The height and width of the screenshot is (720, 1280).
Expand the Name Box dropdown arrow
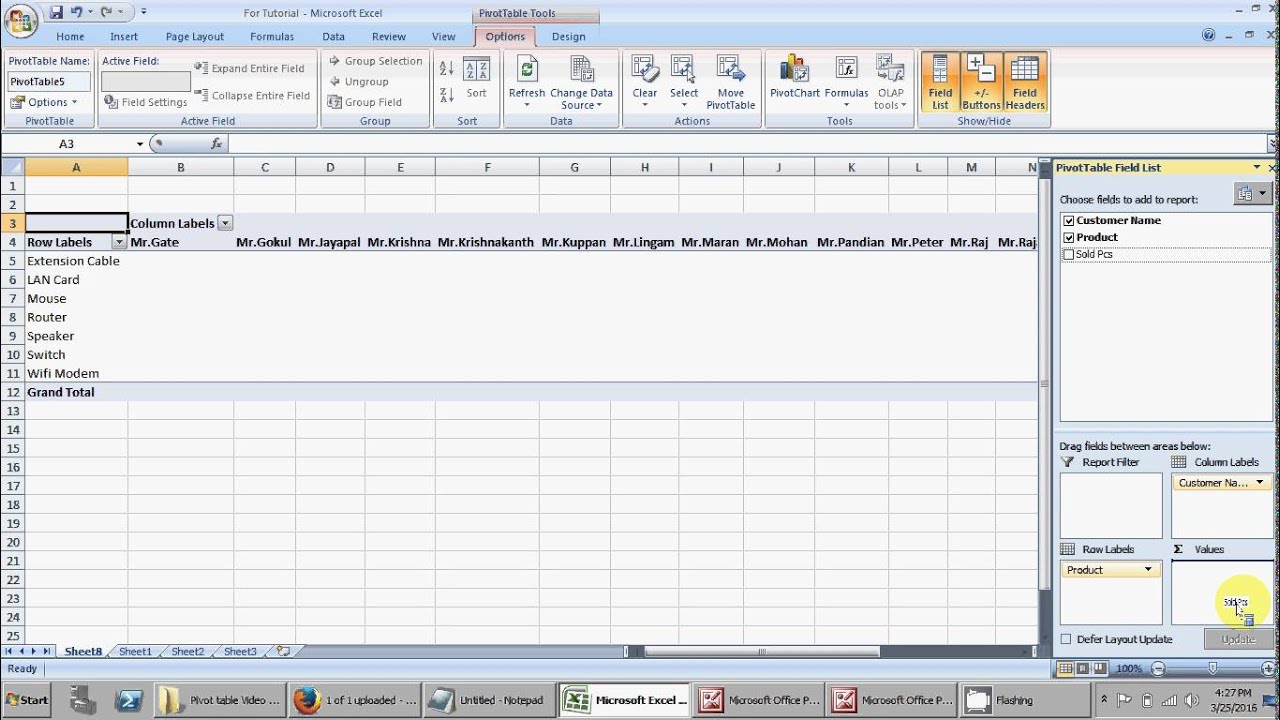coord(139,144)
